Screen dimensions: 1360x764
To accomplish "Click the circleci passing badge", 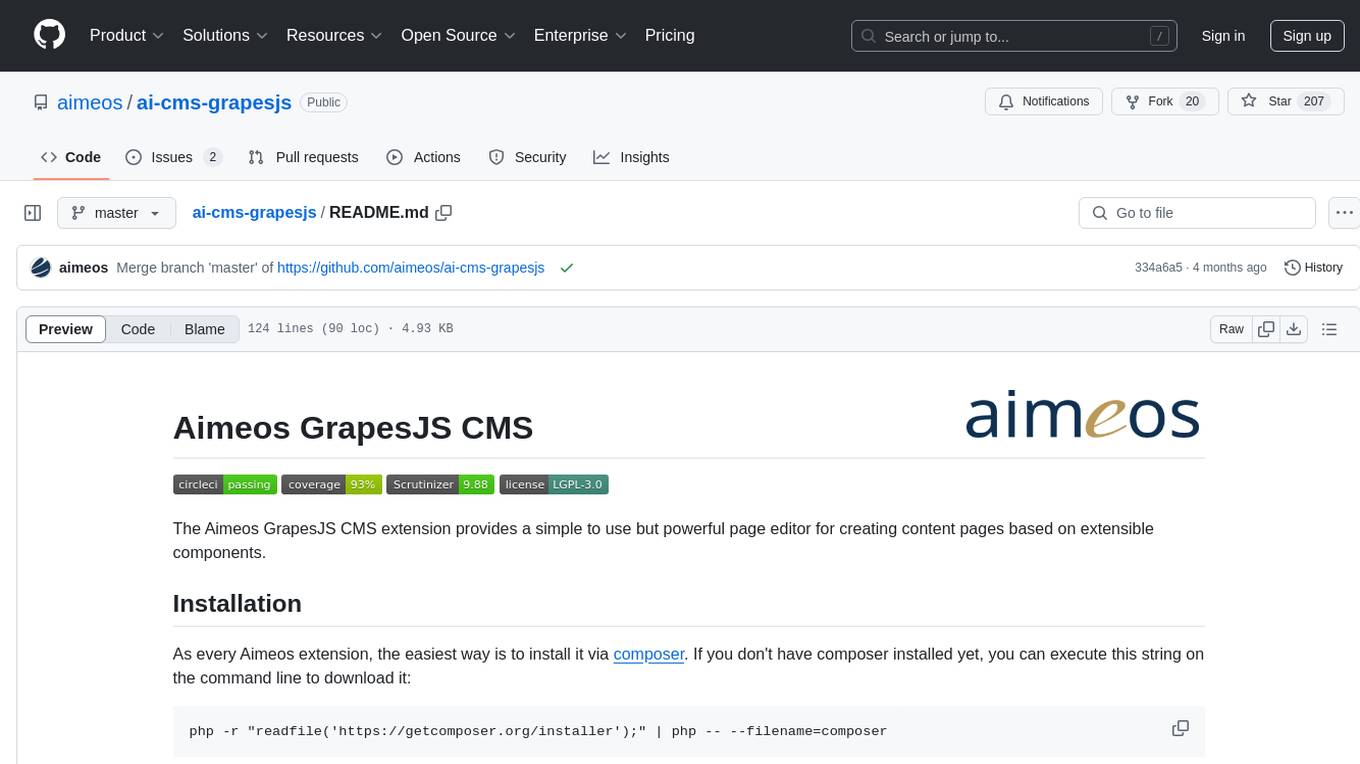I will click(225, 484).
